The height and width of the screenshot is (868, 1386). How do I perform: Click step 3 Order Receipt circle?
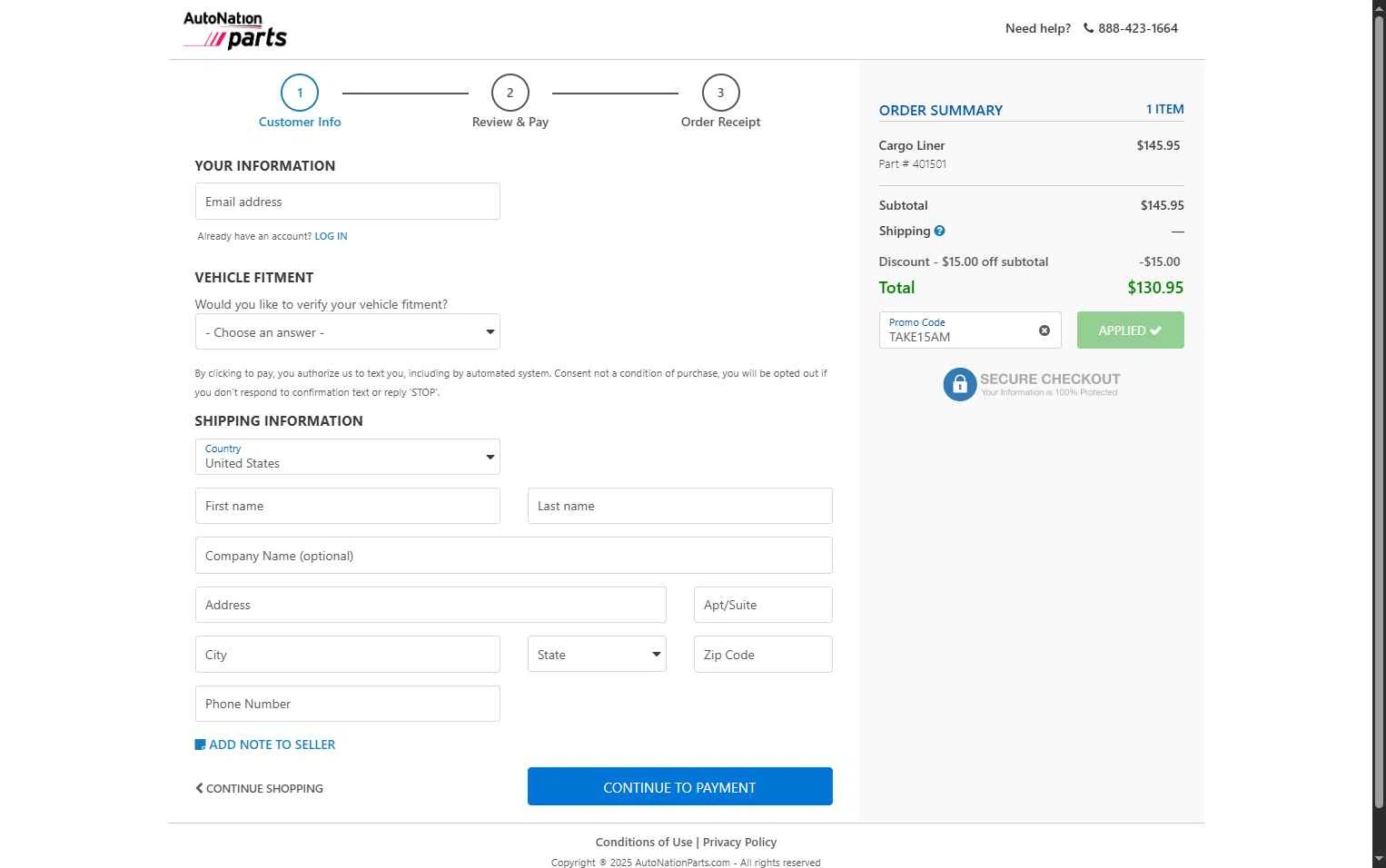click(x=720, y=93)
